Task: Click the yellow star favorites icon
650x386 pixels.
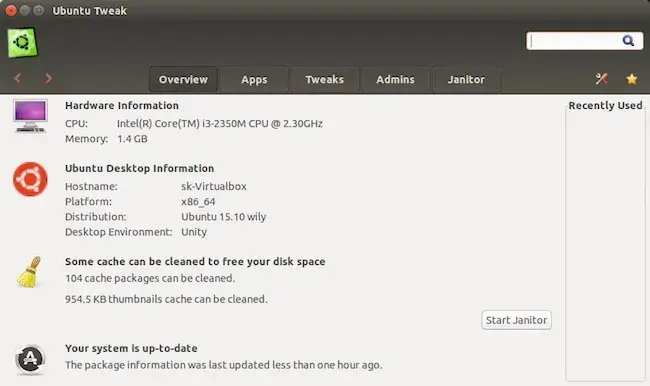Action: pos(632,79)
